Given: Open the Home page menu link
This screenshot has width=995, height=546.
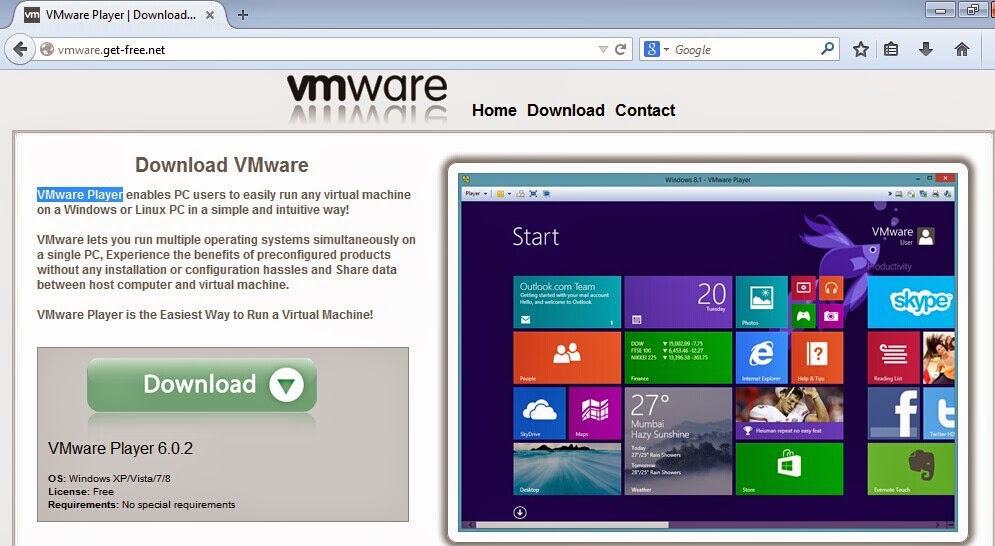Looking at the screenshot, I should 494,110.
